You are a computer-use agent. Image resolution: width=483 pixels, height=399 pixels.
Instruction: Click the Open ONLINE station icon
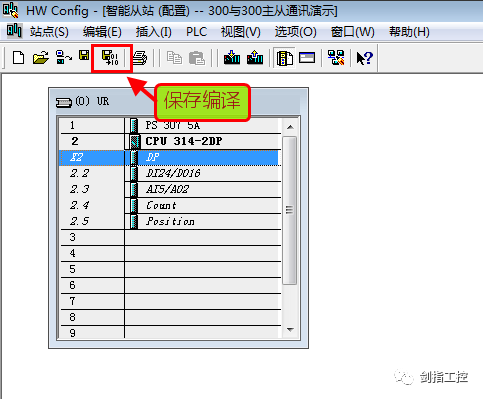coord(63,58)
